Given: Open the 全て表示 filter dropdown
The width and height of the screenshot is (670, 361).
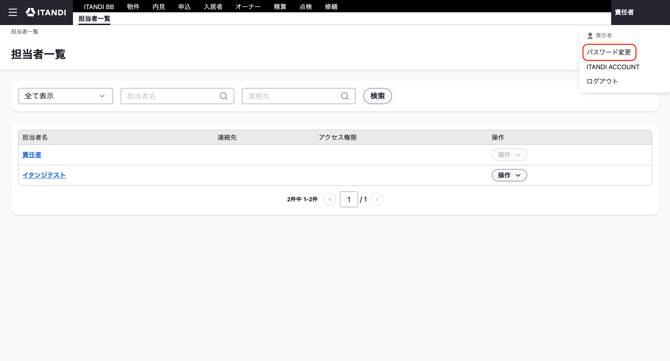Looking at the screenshot, I should (x=65, y=96).
